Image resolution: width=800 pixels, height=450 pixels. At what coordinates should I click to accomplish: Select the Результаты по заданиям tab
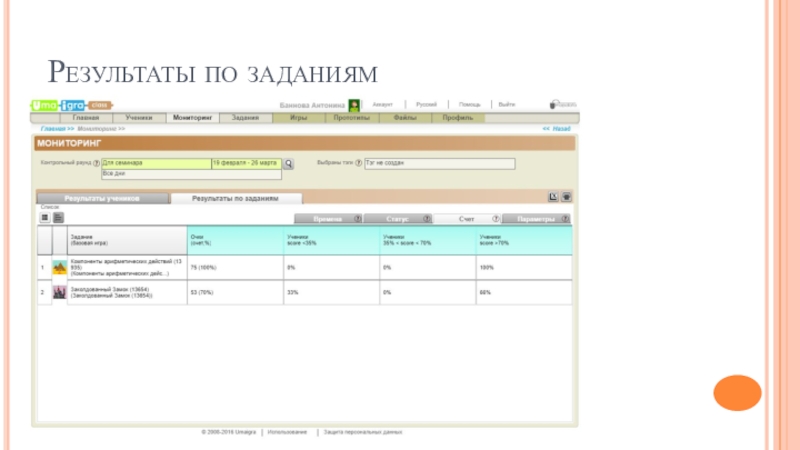pos(236,198)
